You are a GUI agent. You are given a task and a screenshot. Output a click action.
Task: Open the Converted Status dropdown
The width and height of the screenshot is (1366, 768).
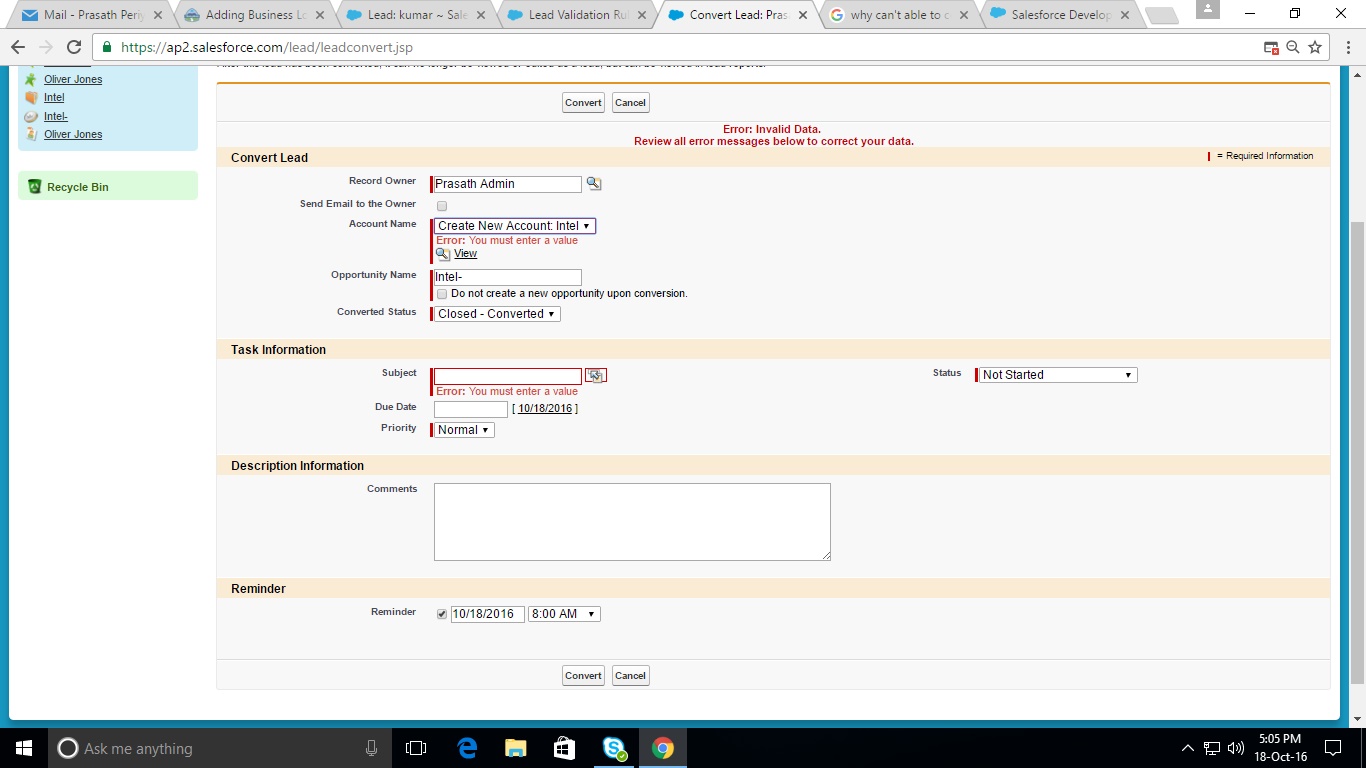click(x=497, y=314)
